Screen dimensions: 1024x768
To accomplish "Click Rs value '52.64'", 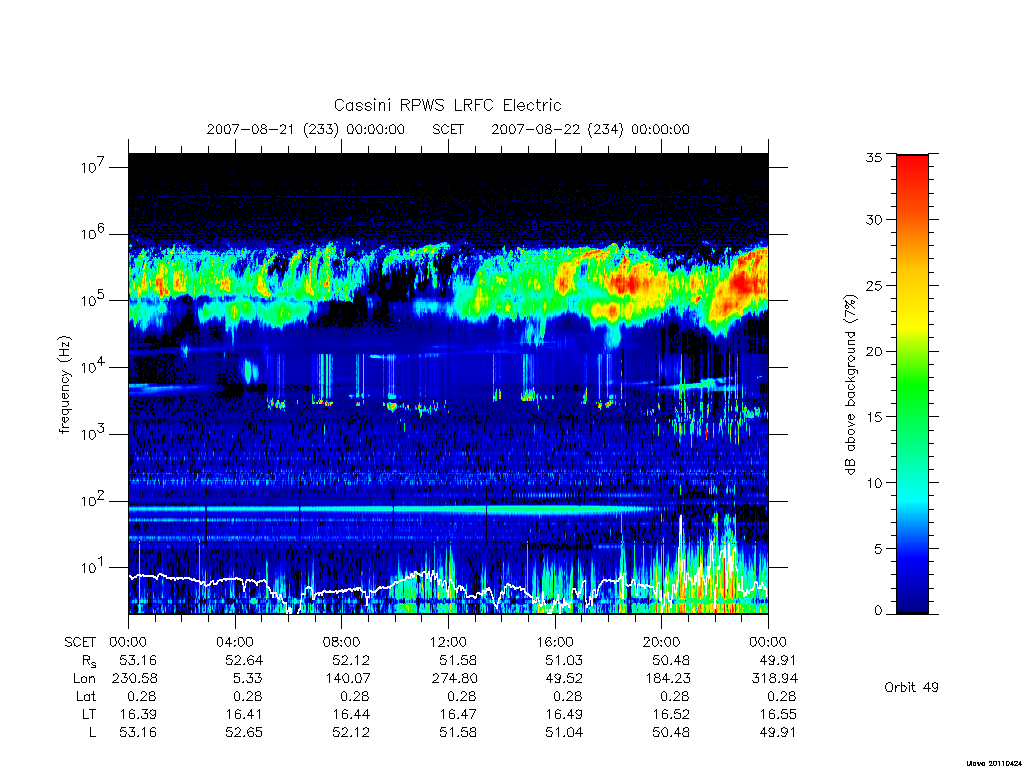I will pos(244,660).
